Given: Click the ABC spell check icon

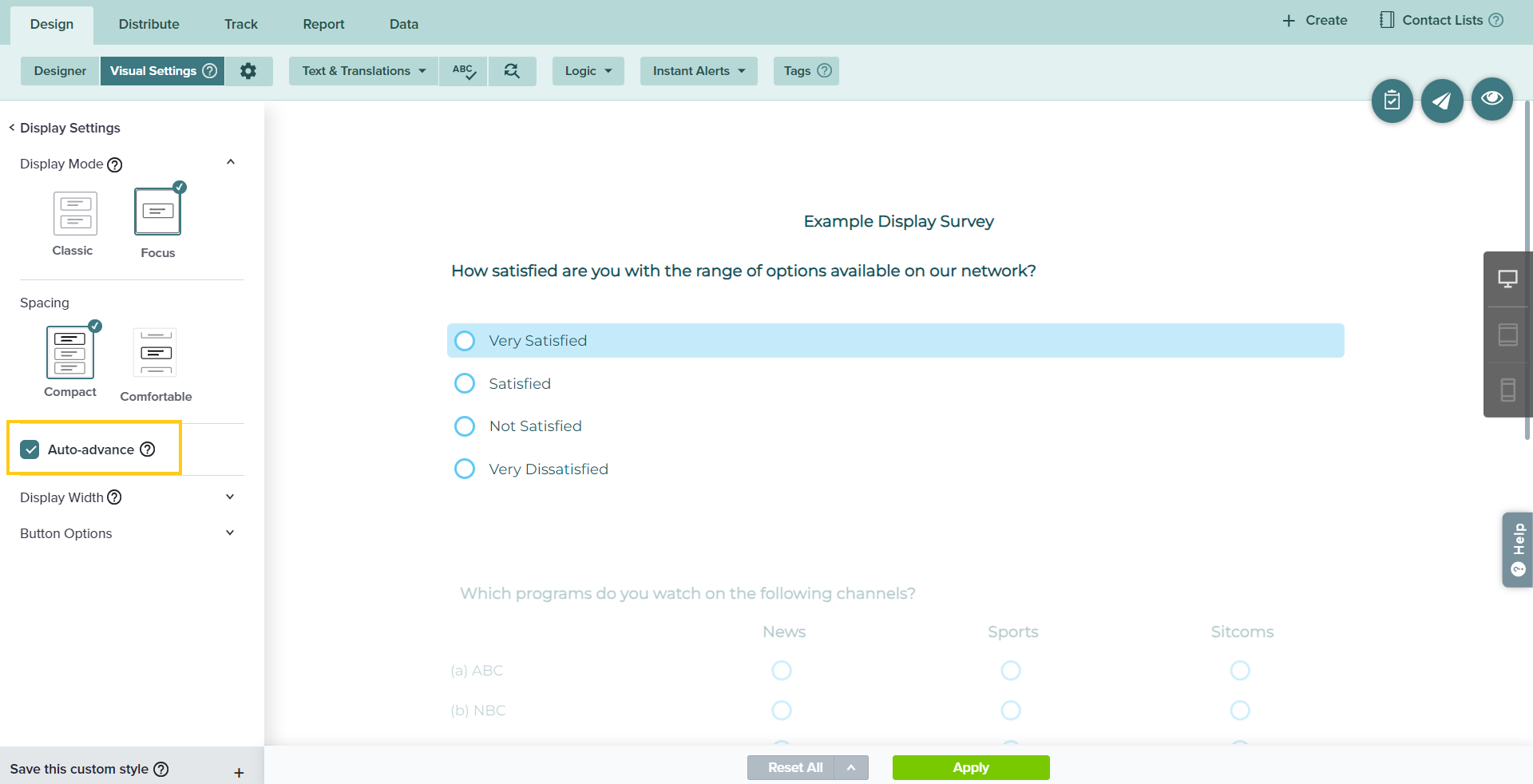Looking at the screenshot, I should coord(463,71).
